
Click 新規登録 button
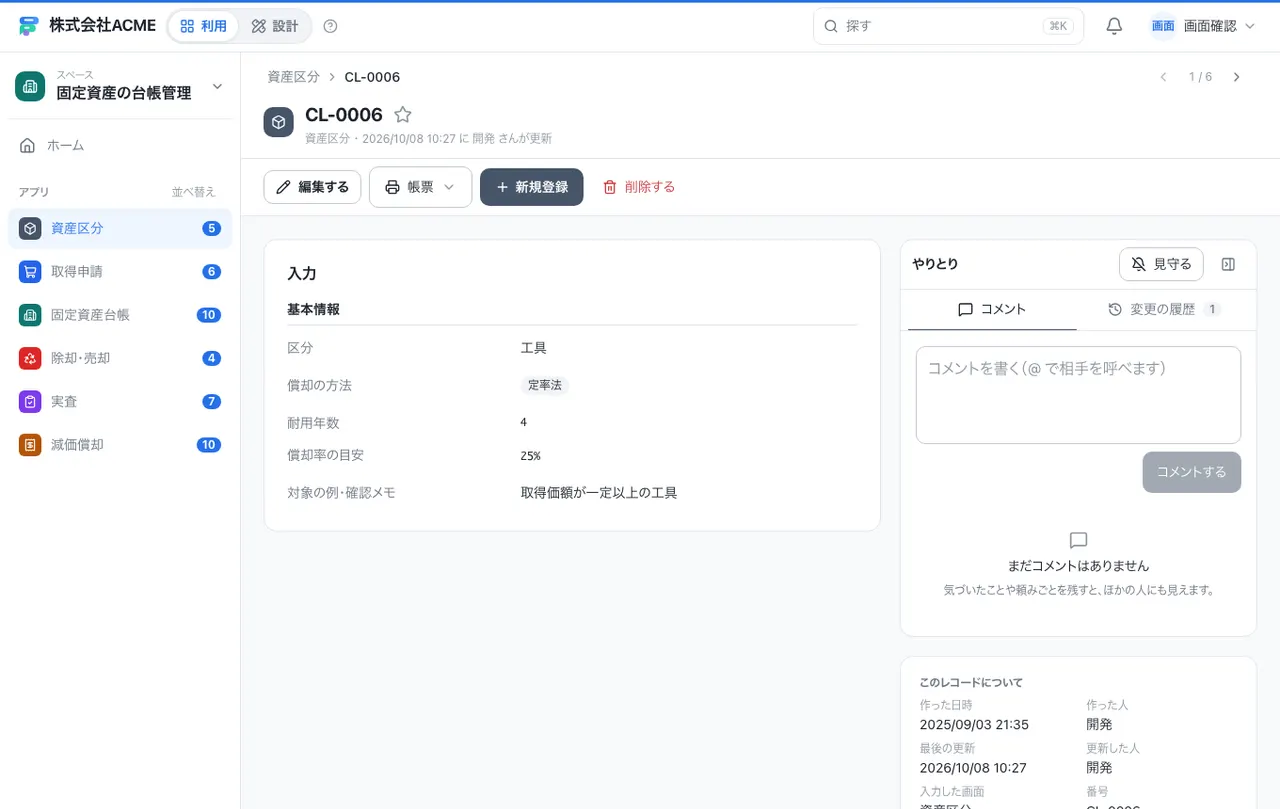[531, 187]
